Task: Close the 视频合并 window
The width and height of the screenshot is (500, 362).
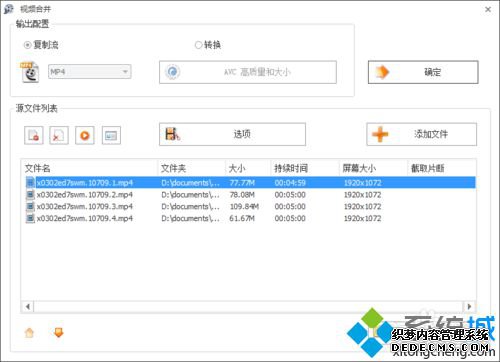Action: tap(488, 9)
